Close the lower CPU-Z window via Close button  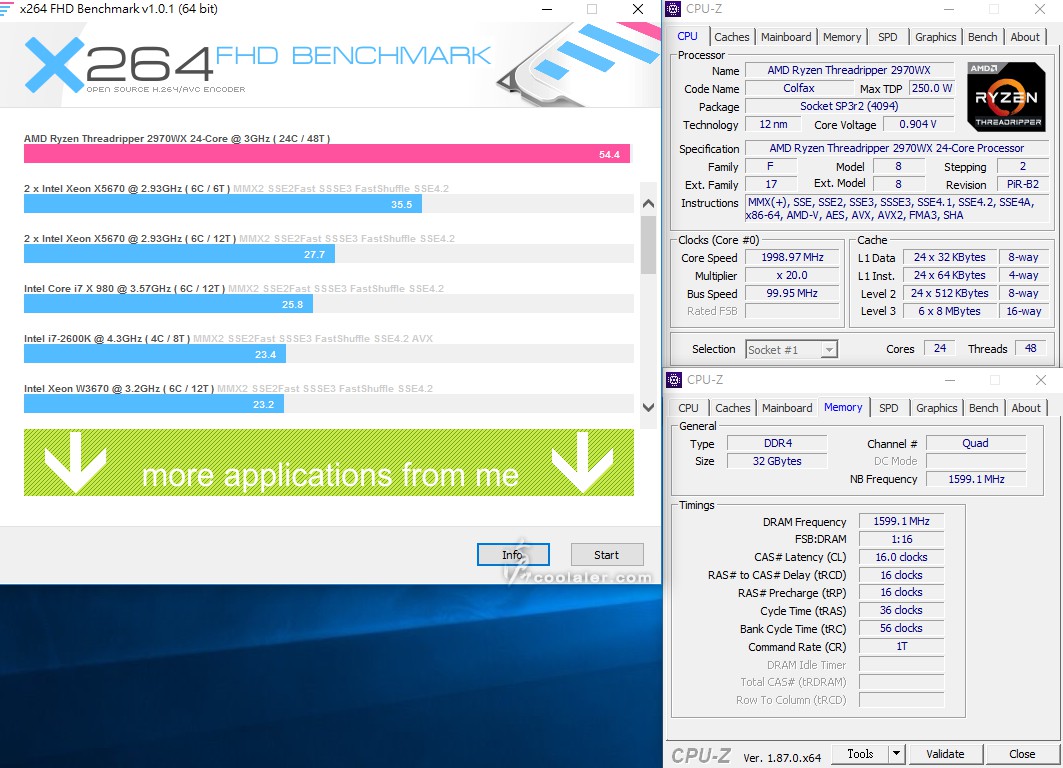point(1022,754)
